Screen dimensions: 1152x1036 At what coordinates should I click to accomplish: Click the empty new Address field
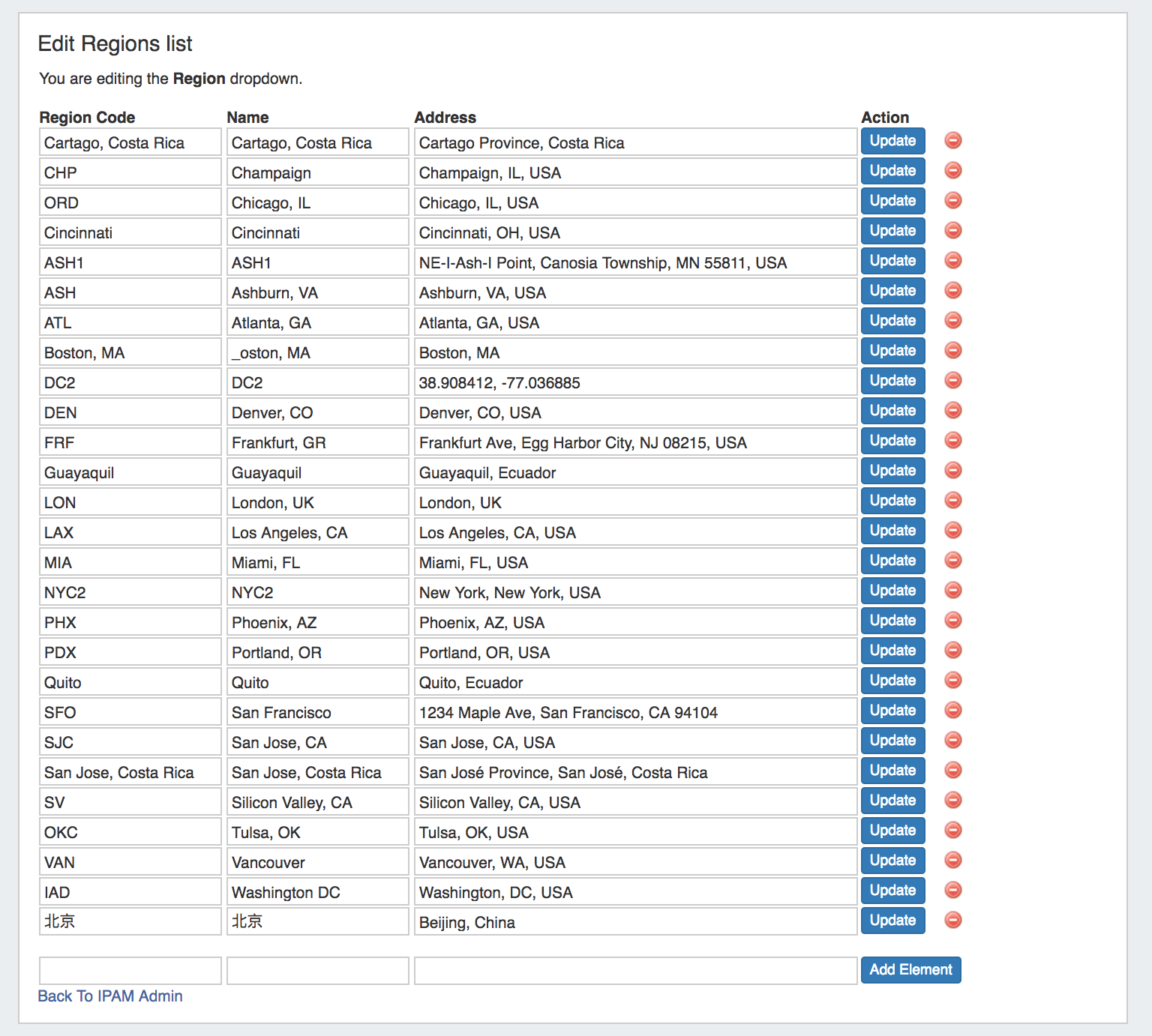635,971
